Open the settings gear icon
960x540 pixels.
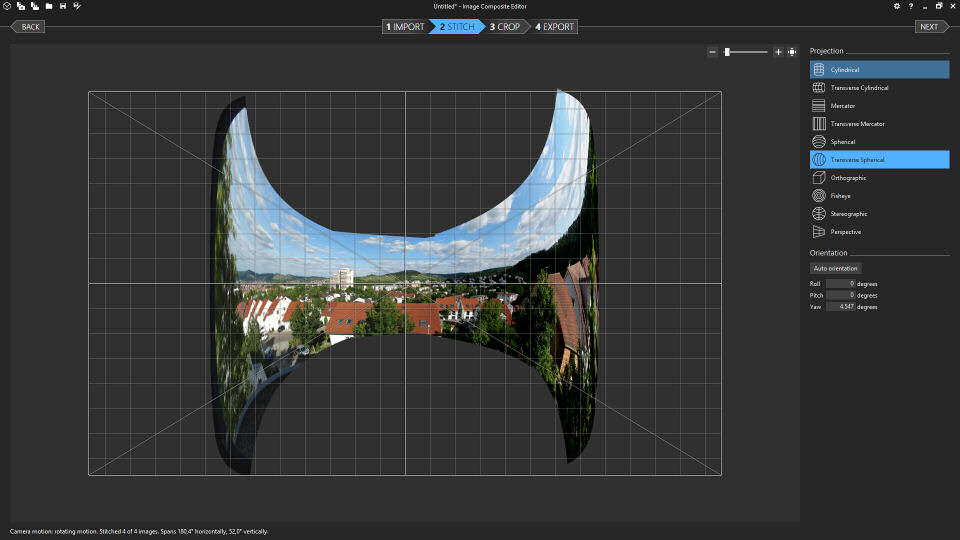click(x=897, y=6)
